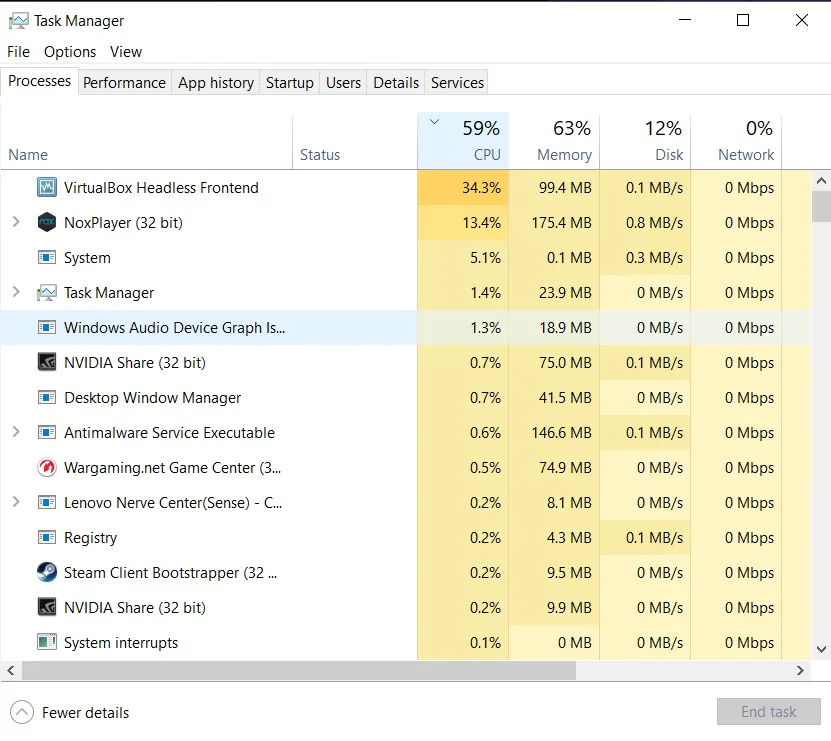Collapse view with Fewer details arrow
831x741 pixels.
tap(22, 712)
